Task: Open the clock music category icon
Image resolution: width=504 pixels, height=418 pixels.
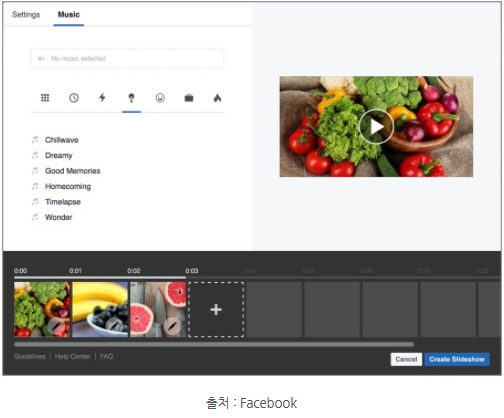Action: pos(74,98)
